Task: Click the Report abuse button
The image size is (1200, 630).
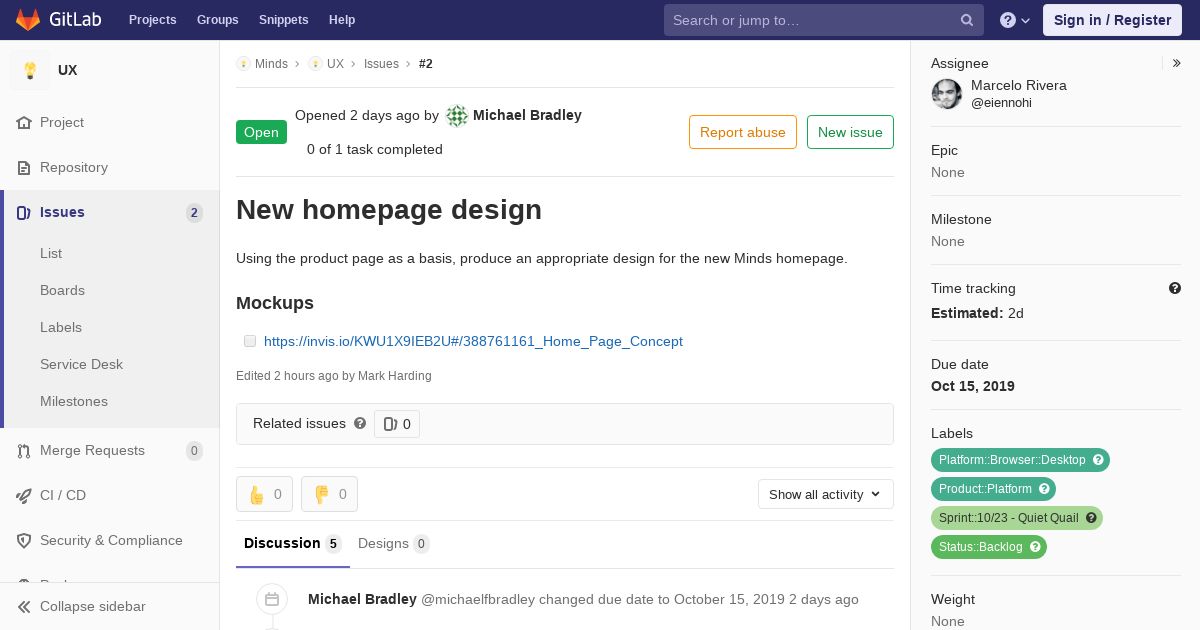Action: click(x=743, y=132)
